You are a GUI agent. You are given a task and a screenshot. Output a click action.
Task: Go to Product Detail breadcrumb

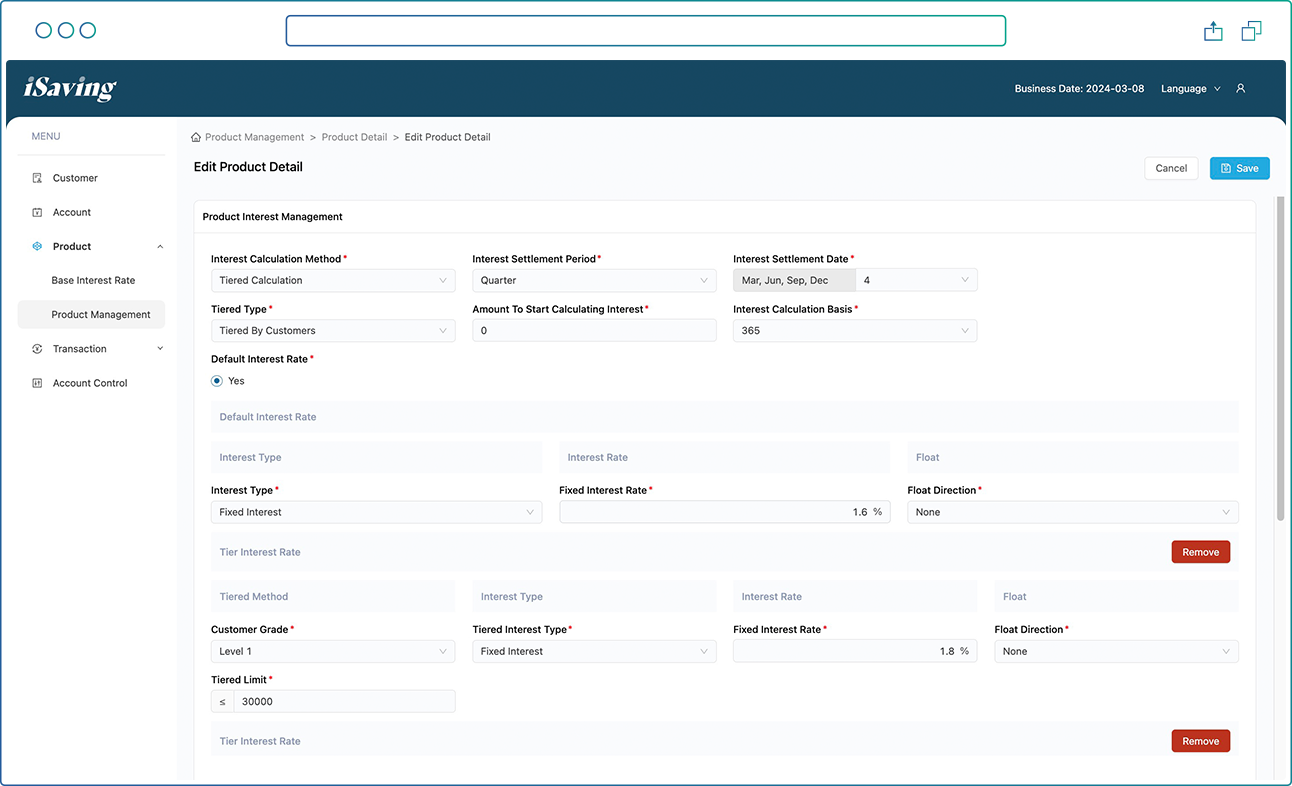(x=354, y=137)
